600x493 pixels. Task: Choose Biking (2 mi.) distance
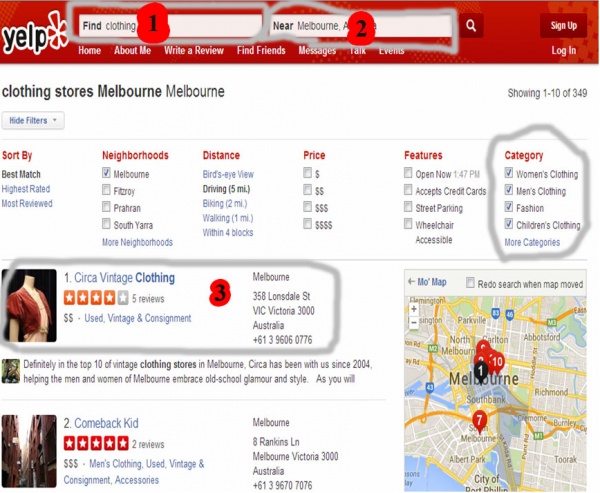(x=225, y=203)
